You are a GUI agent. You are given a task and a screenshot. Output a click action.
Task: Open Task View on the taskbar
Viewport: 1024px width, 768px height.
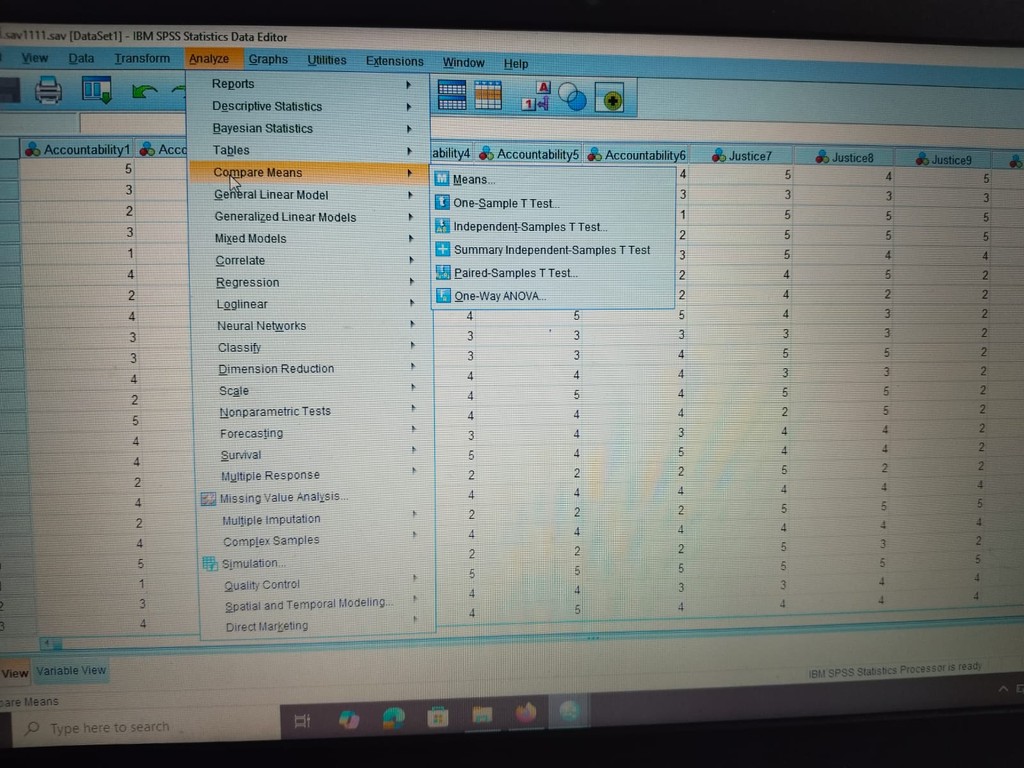[x=302, y=720]
